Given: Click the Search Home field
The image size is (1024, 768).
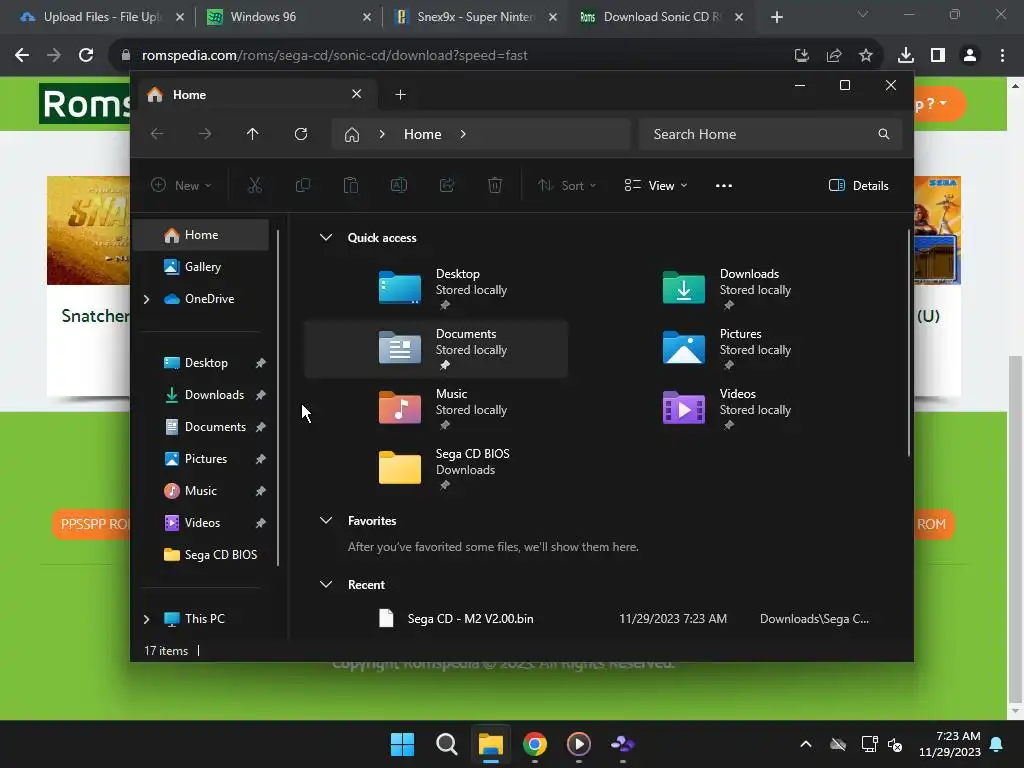Looking at the screenshot, I should [770, 134].
